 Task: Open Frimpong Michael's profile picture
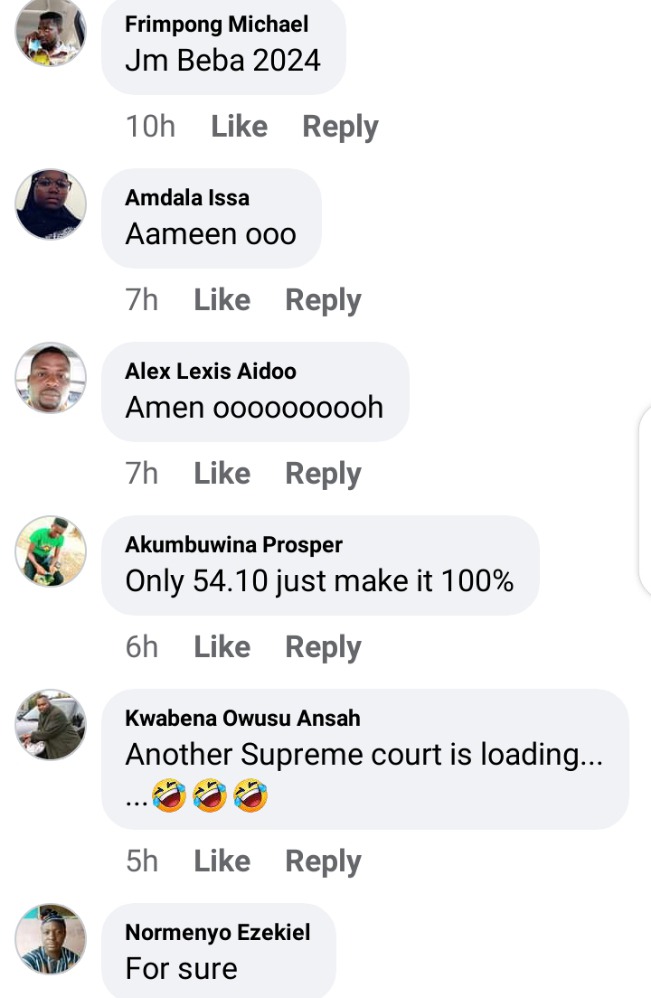50,32
